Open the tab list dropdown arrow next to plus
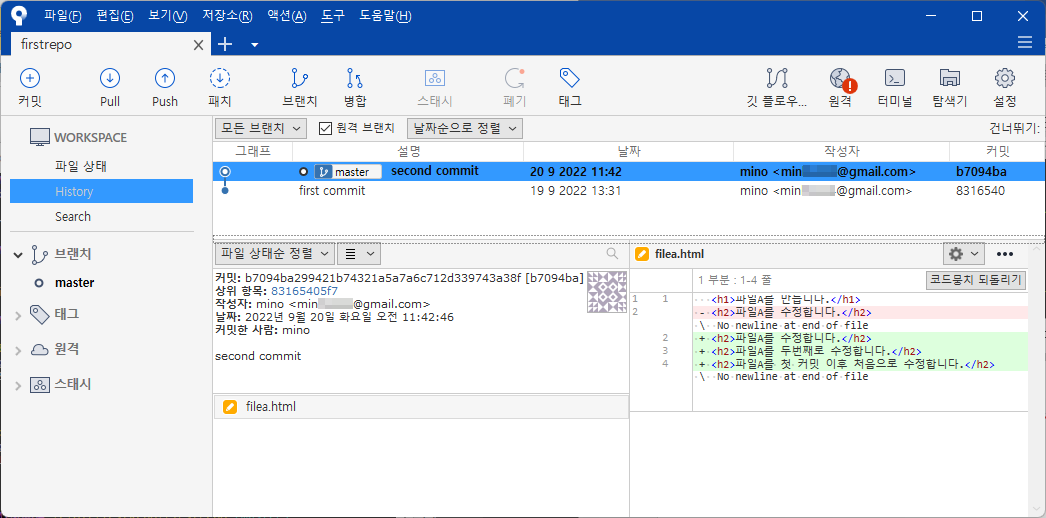The image size is (1046, 518). point(254,45)
